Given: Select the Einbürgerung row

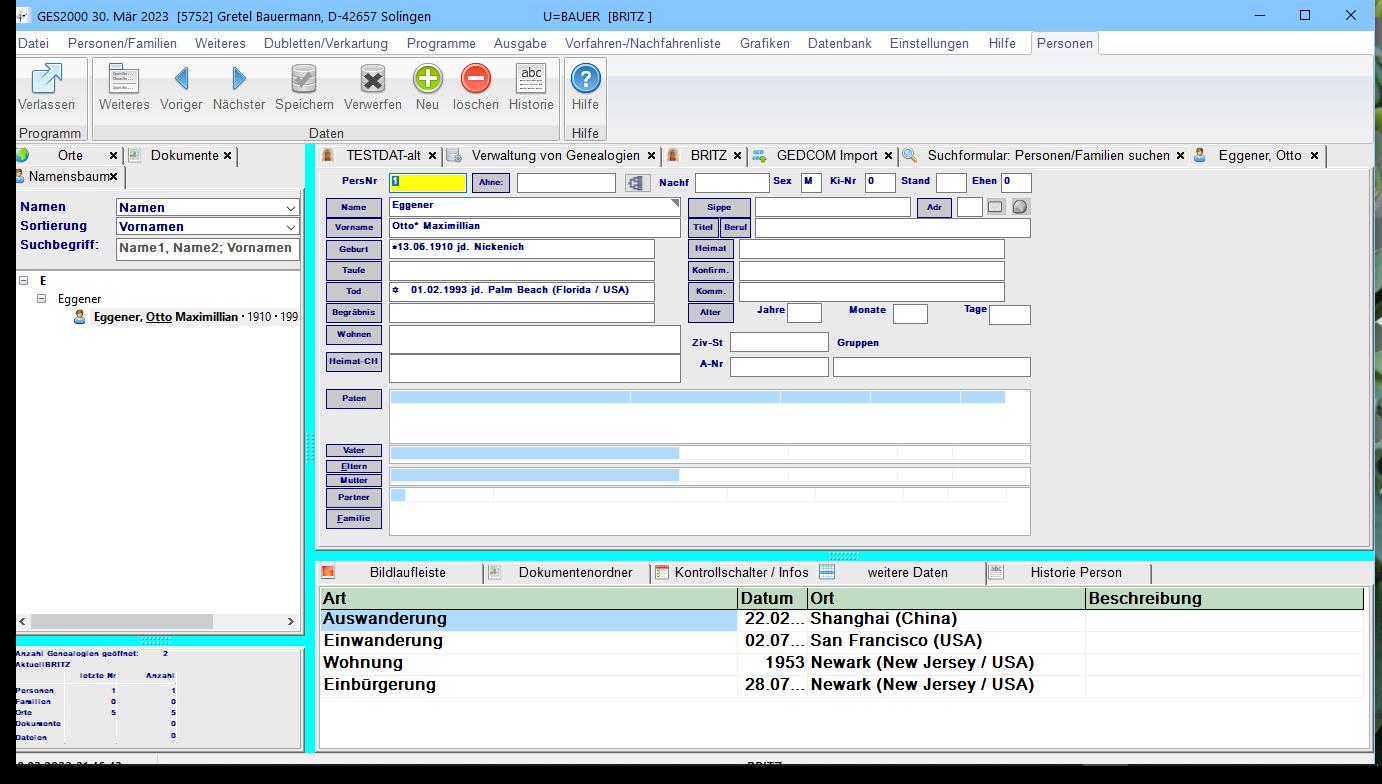Looking at the screenshot, I should click(x=841, y=685).
